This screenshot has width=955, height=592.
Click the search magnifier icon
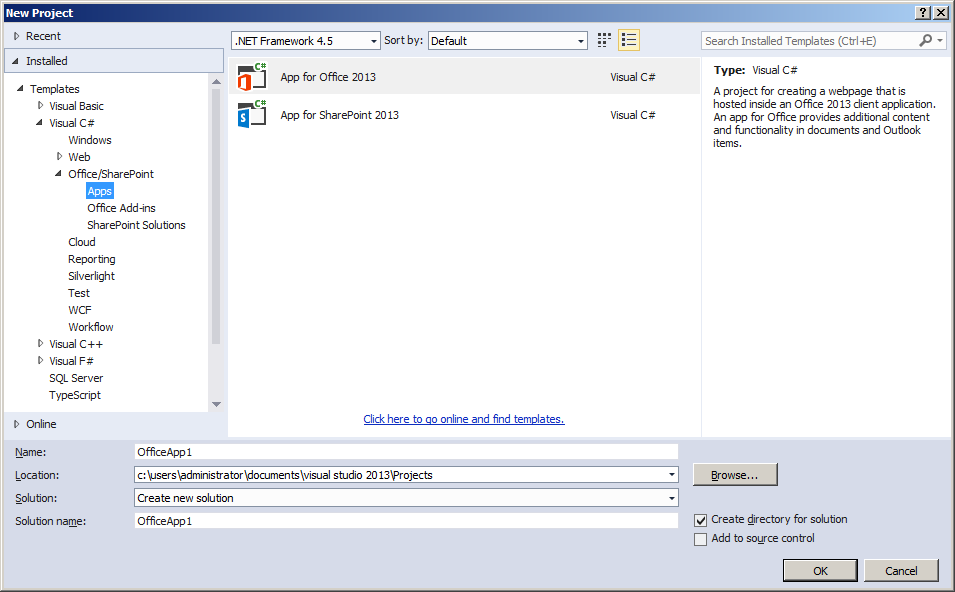click(x=925, y=40)
